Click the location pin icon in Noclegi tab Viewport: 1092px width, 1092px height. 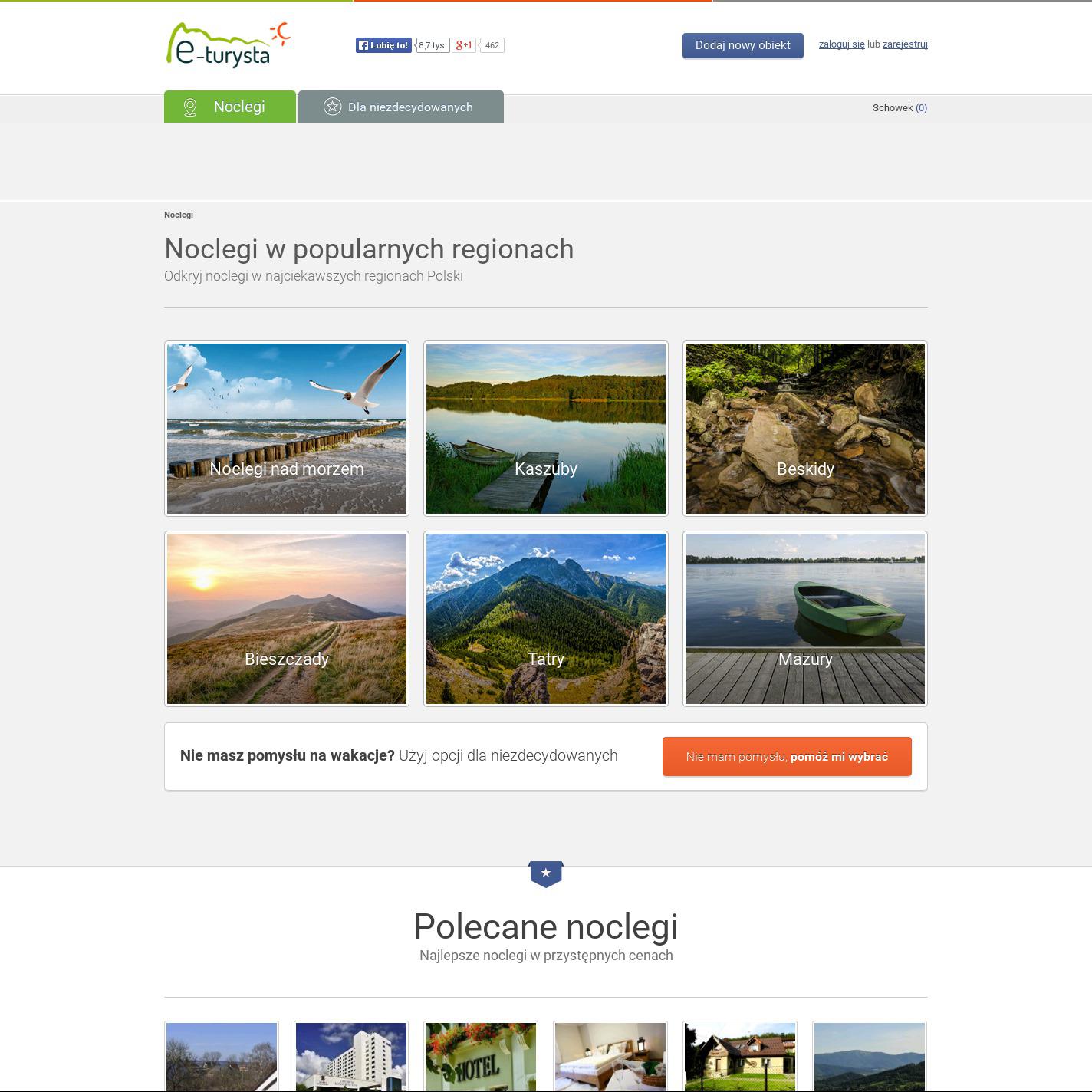coord(190,107)
